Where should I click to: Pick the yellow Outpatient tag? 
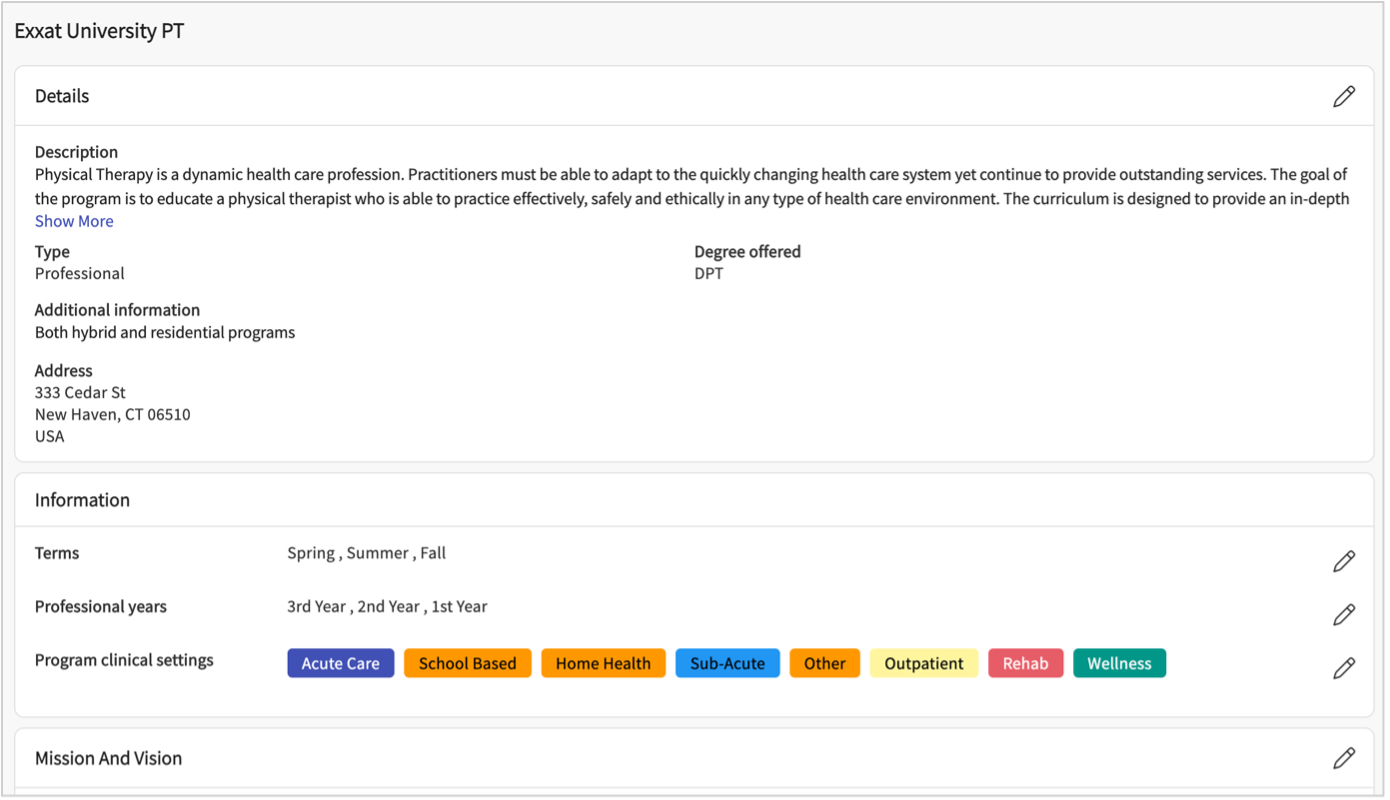(923, 663)
